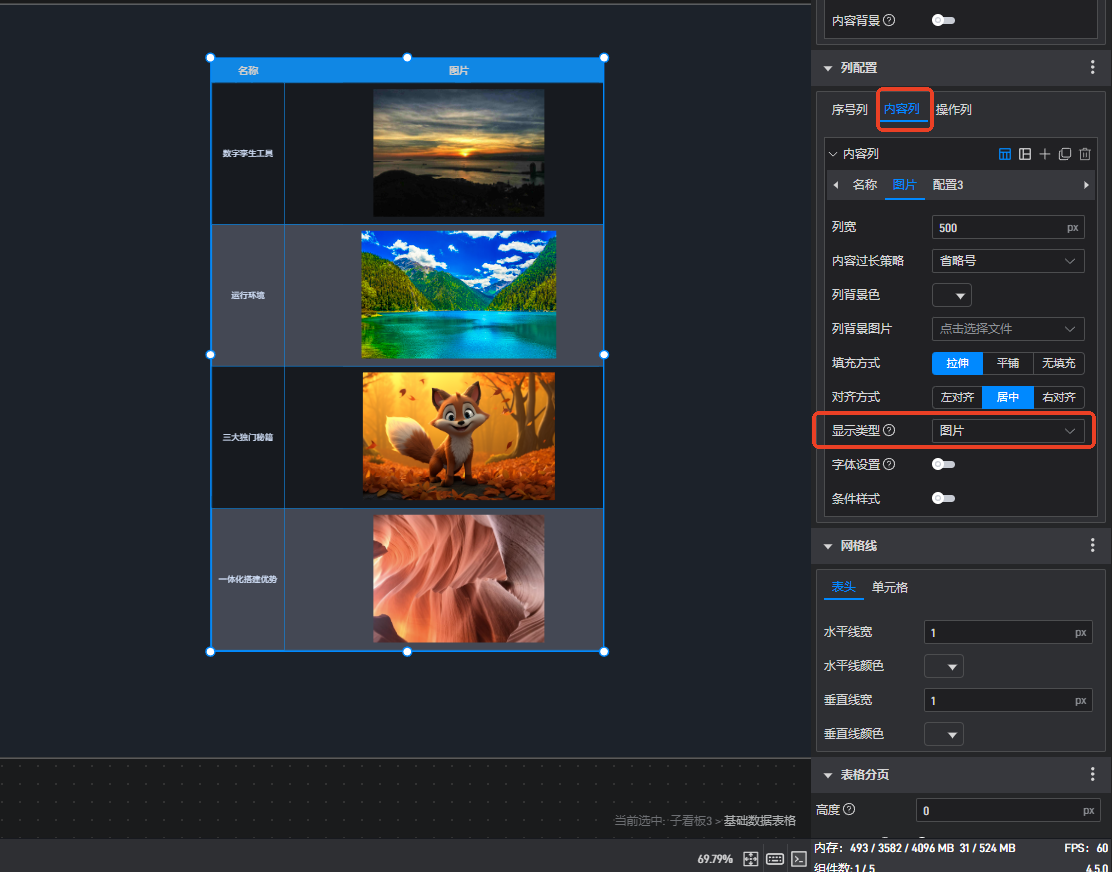Click the 三大独门秘籍 table cell
The width and height of the screenshot is (1112, 872).
(x=248, y=437)
